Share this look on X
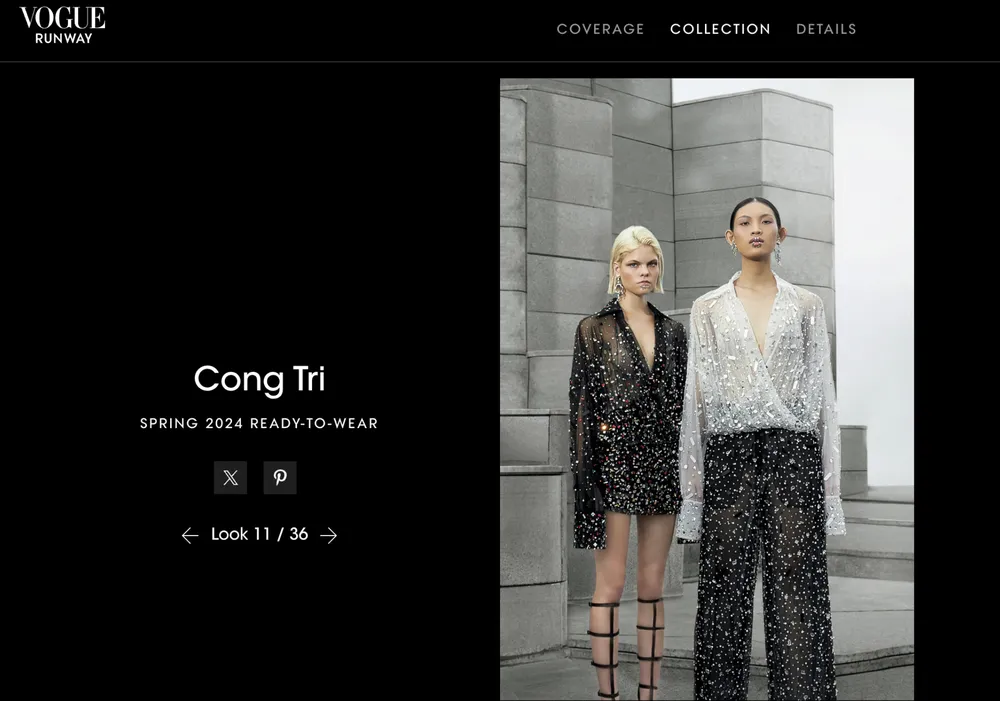This screenshot has height=701, width=1000. (x=230, y=477)
